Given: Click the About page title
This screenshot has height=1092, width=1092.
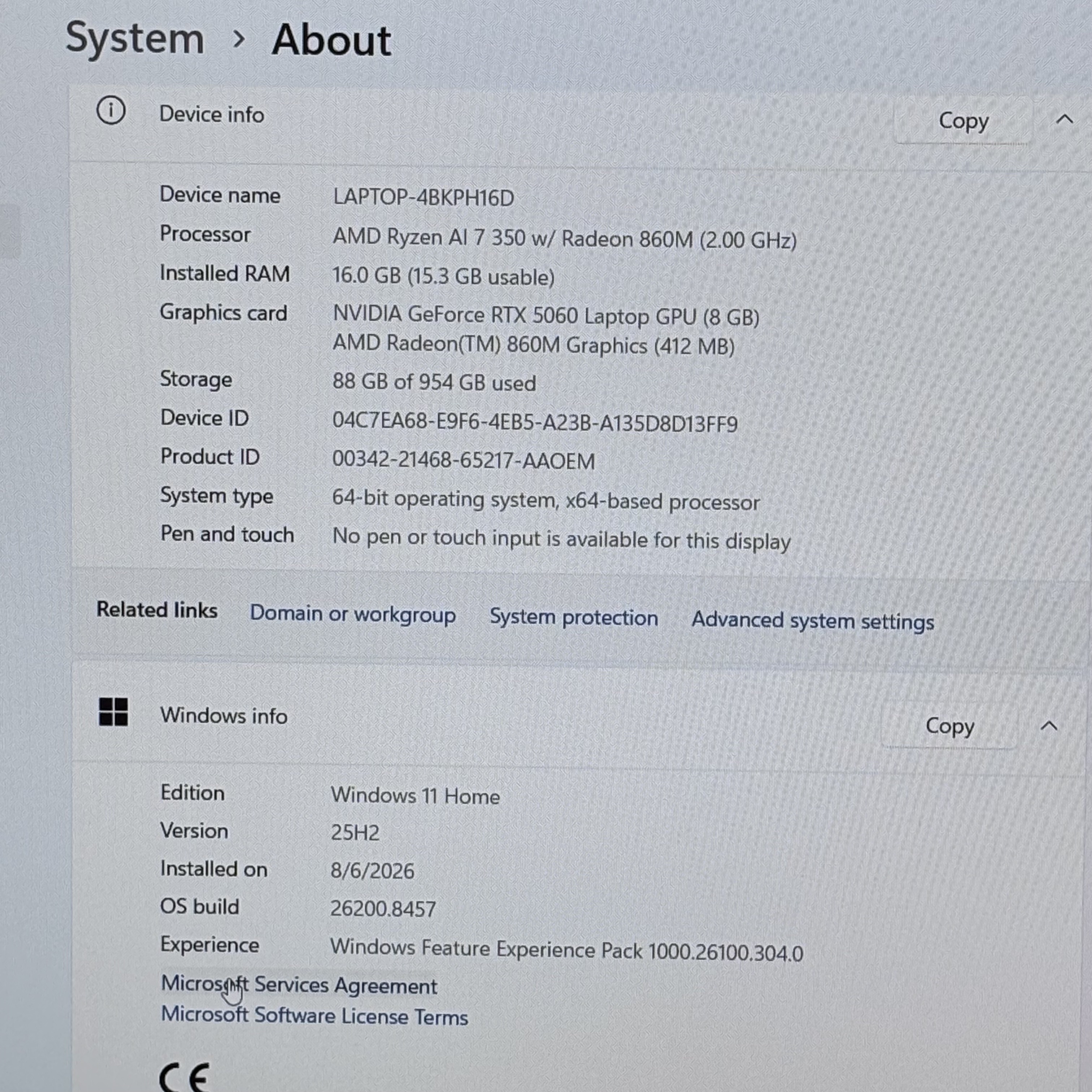Looking at the screenshot, I should (331, 40).
